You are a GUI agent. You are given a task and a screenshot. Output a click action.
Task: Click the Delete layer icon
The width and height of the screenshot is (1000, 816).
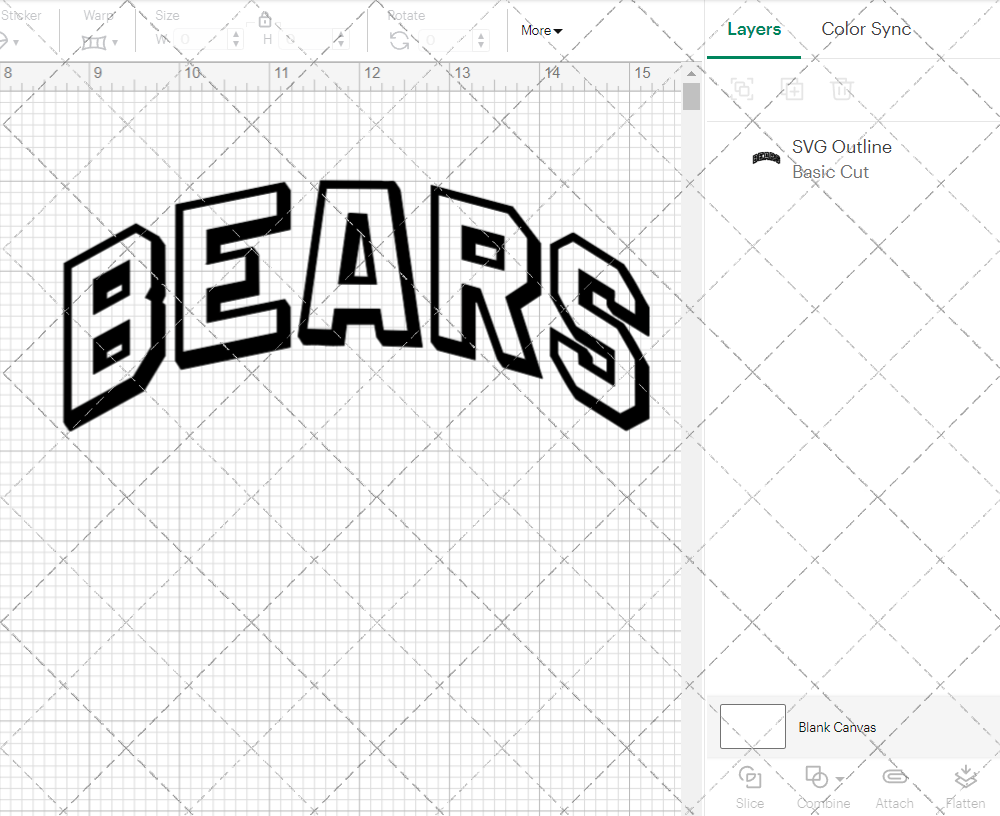click(842, 89)
